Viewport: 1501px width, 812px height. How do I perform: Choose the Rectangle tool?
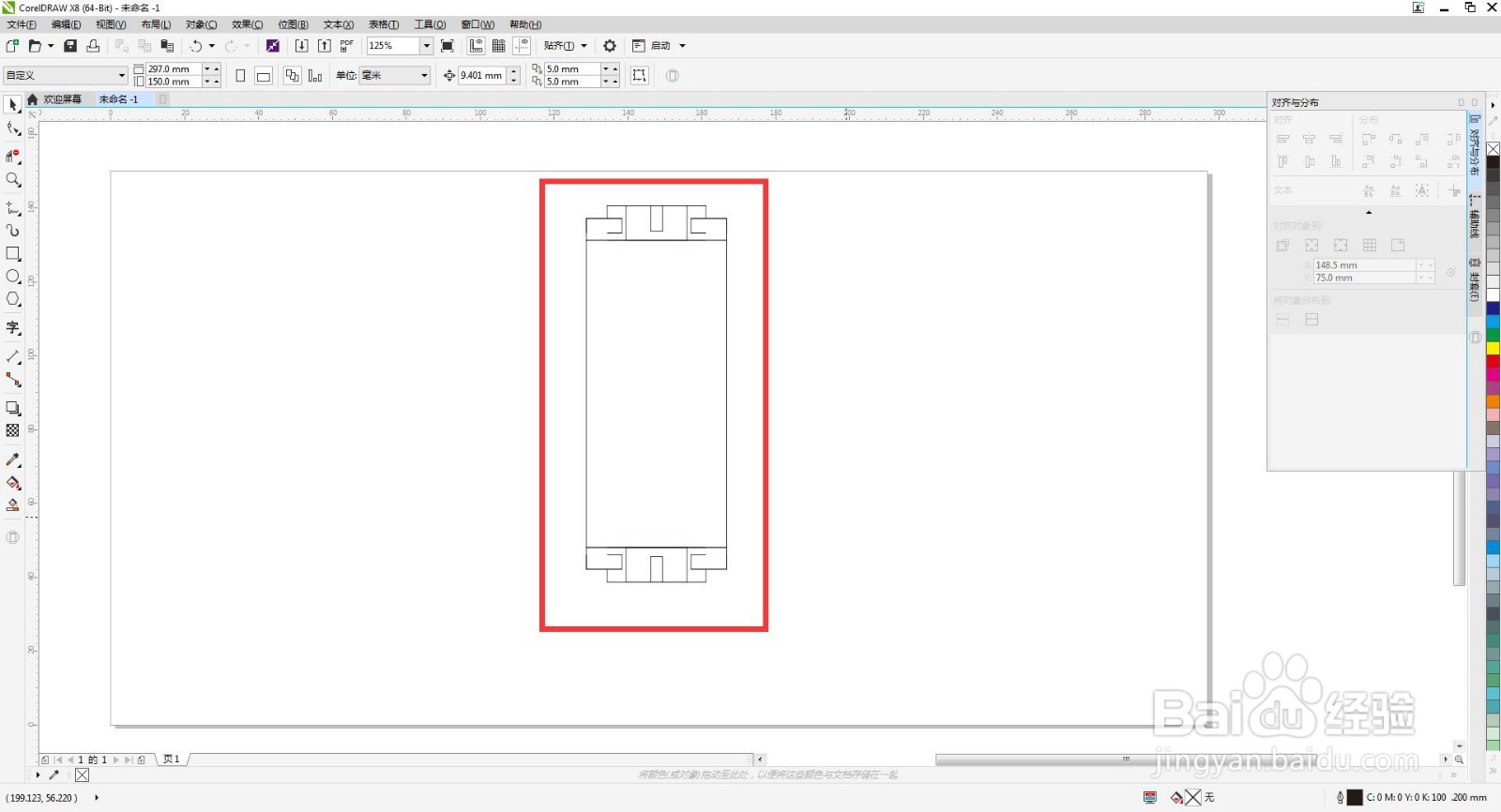tap(13, 253)
